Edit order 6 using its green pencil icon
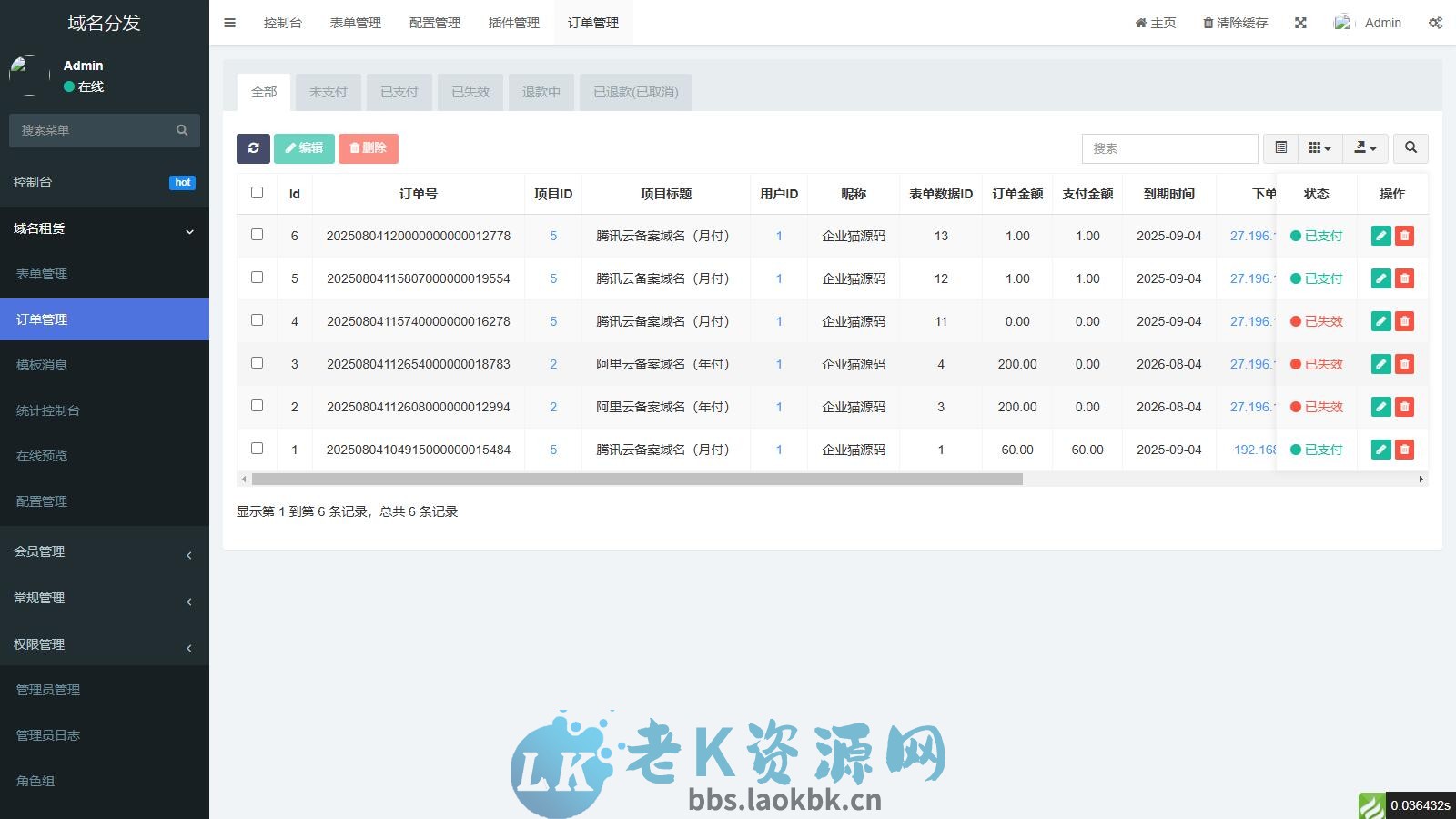The height and width of the screenshot is (819, 1456). [1381, 236]
